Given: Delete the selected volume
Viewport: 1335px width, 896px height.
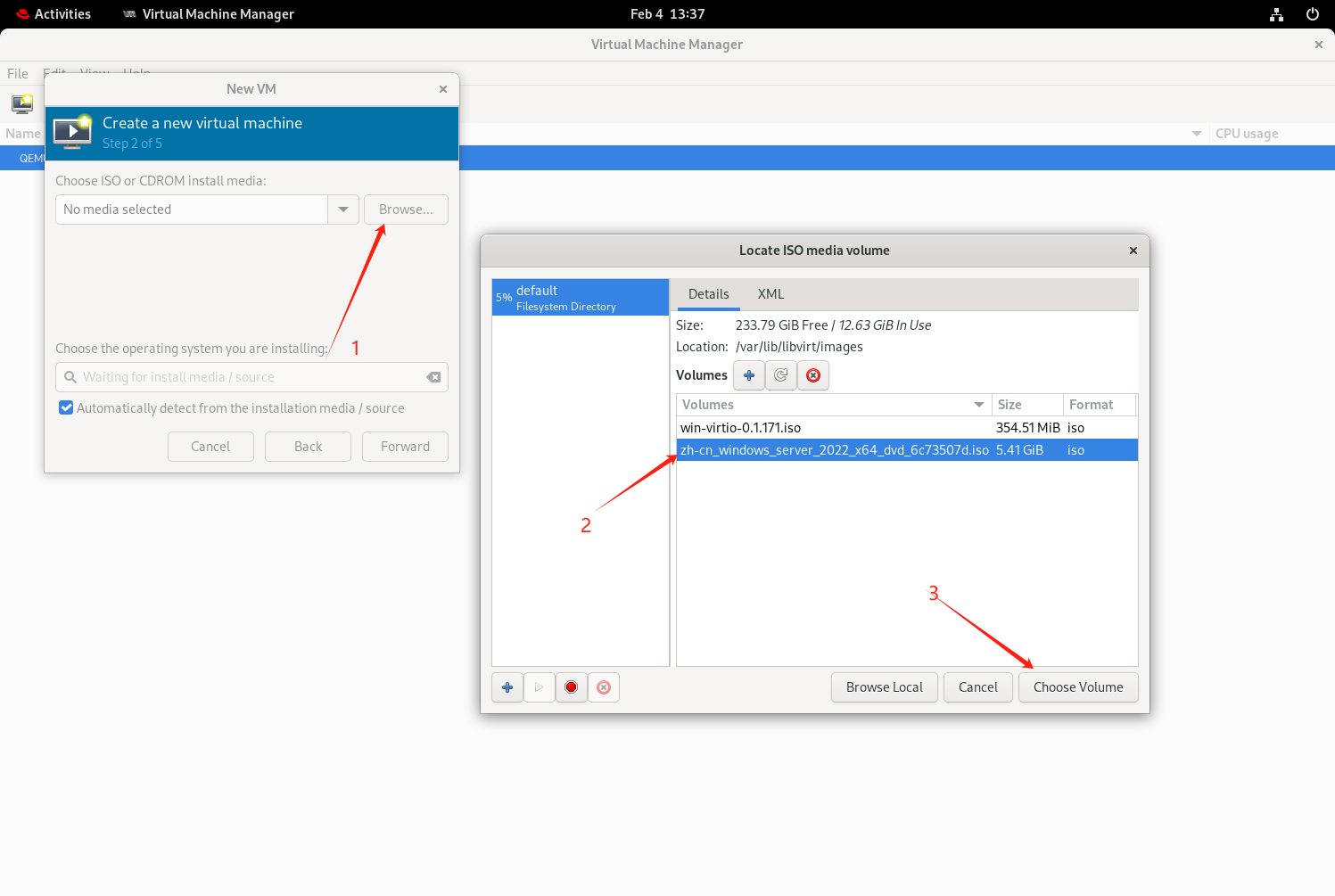Looking at the screenshot, I should point(813,375).
